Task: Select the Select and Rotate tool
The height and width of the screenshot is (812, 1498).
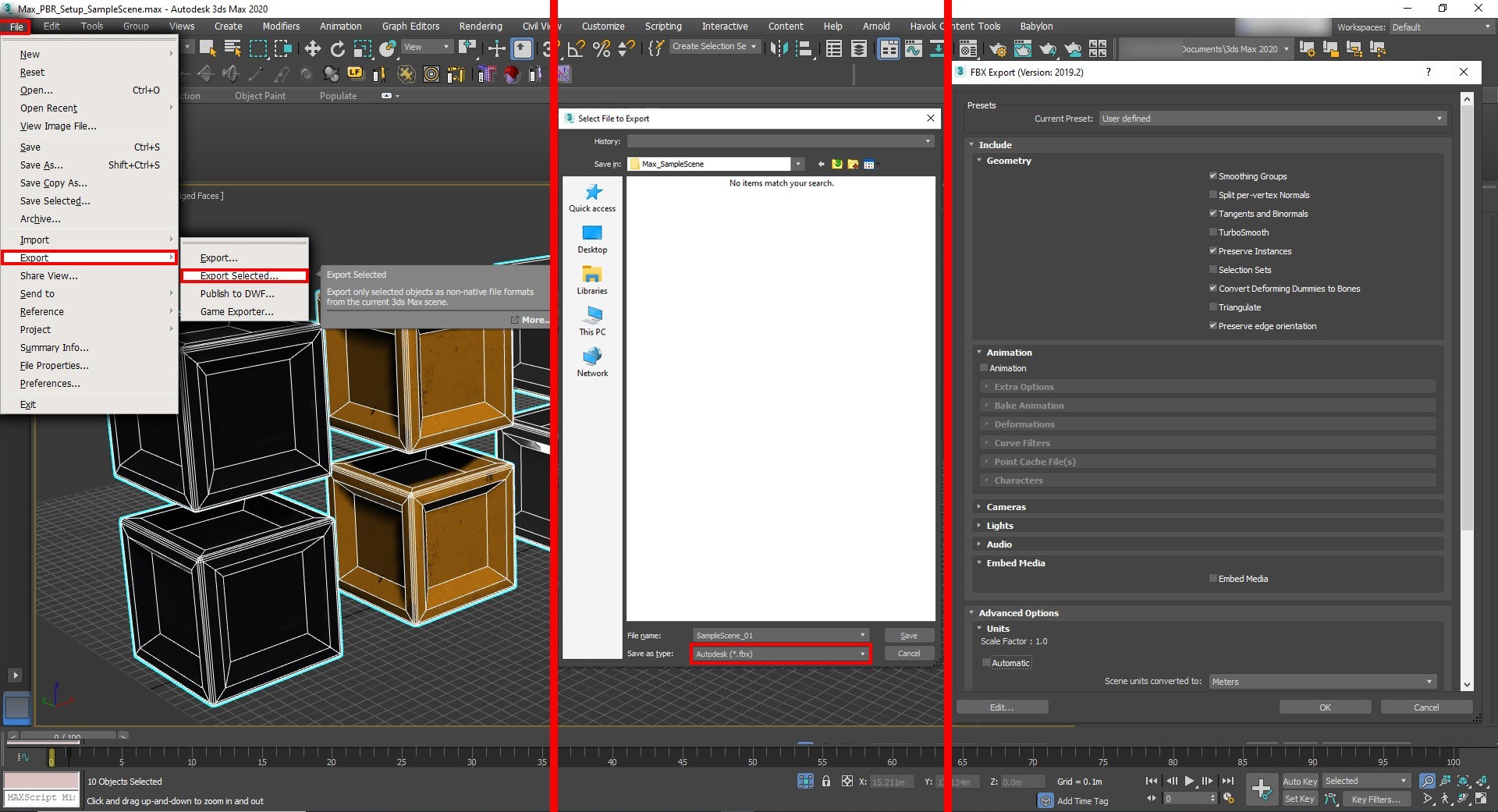Action: [338, 48]
